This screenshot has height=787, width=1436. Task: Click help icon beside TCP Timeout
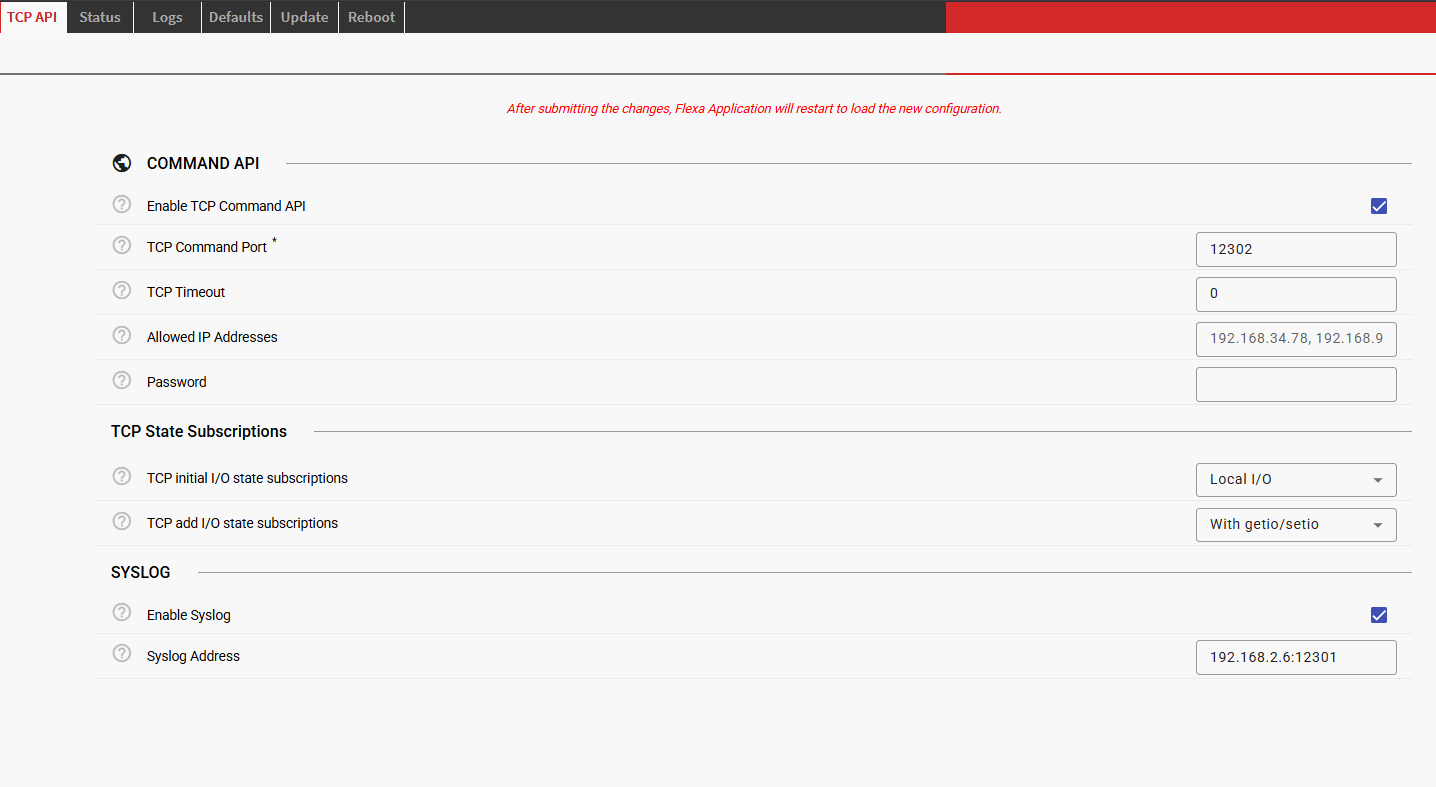coord(122,291)
